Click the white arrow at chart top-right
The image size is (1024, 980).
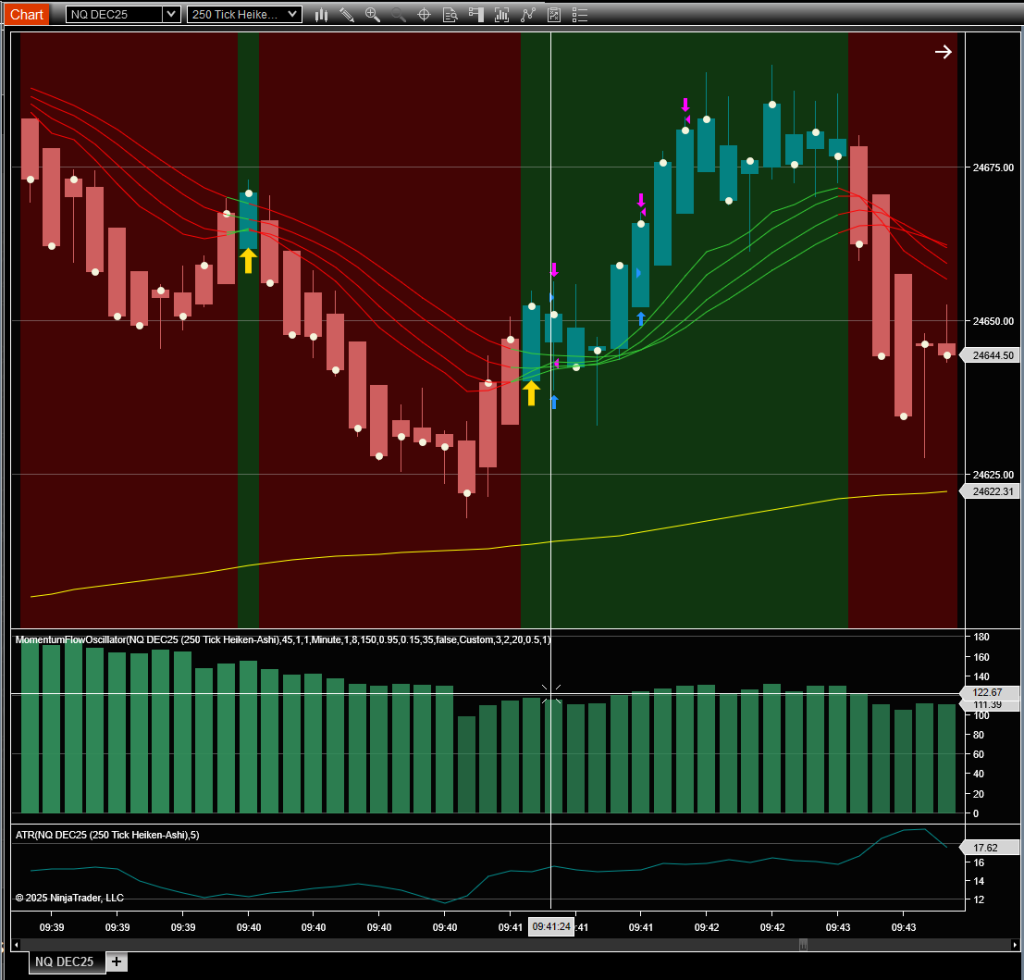943,52
